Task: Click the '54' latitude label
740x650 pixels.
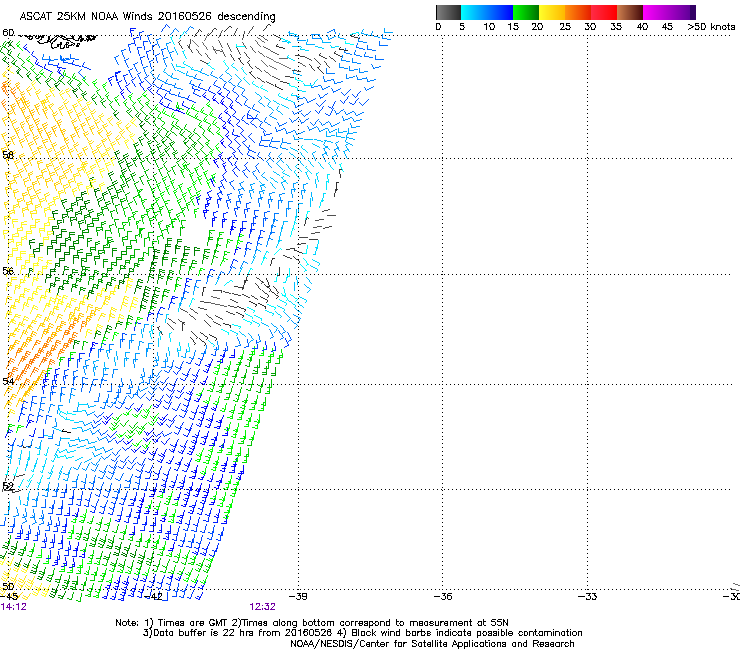Action: pos(8,381)
